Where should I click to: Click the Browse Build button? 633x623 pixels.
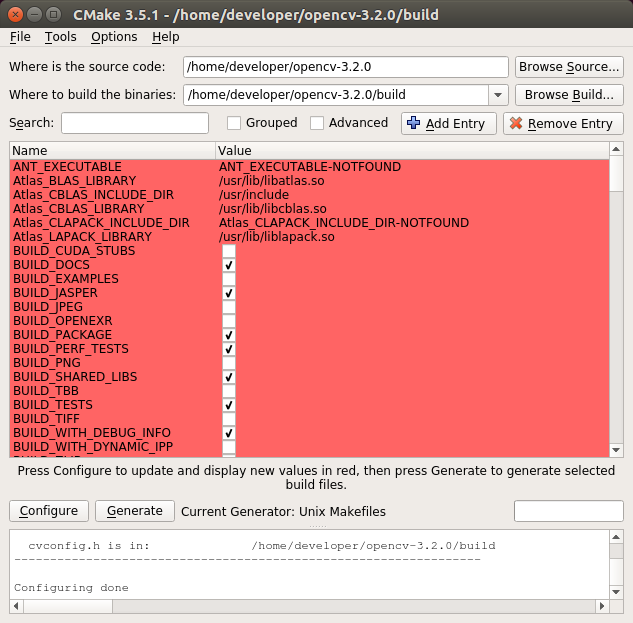[569, 95]
